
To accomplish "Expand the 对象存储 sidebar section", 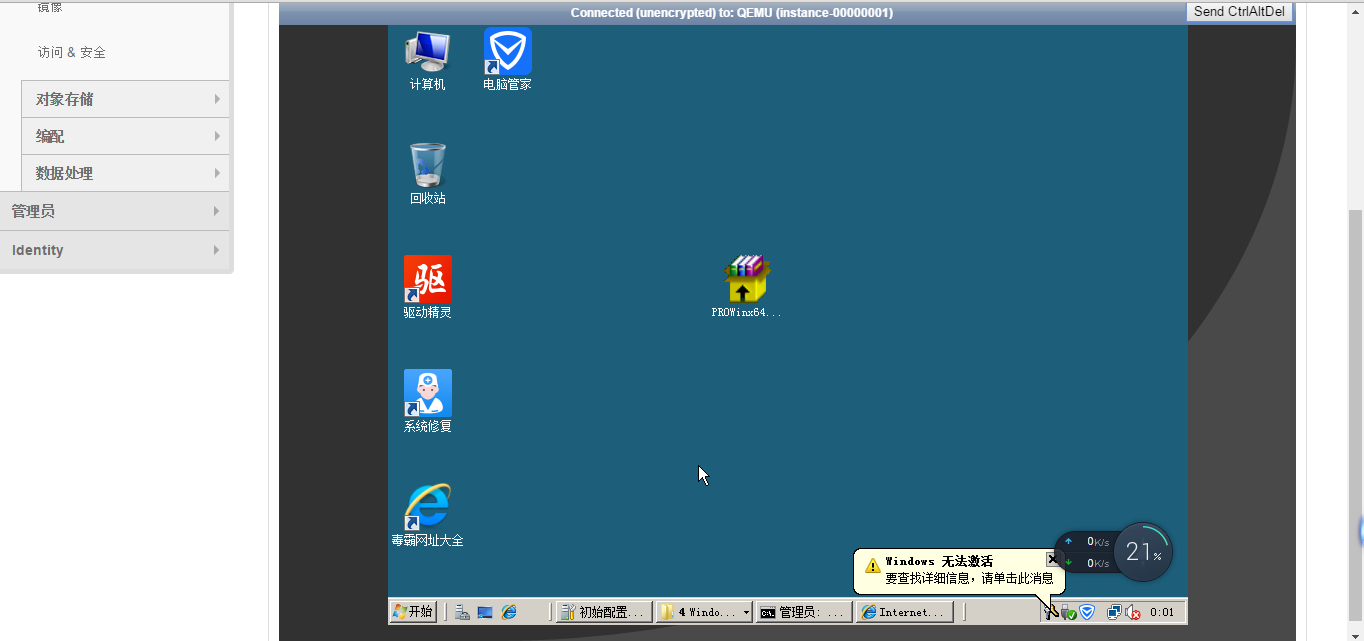I will tap(125, 99).
